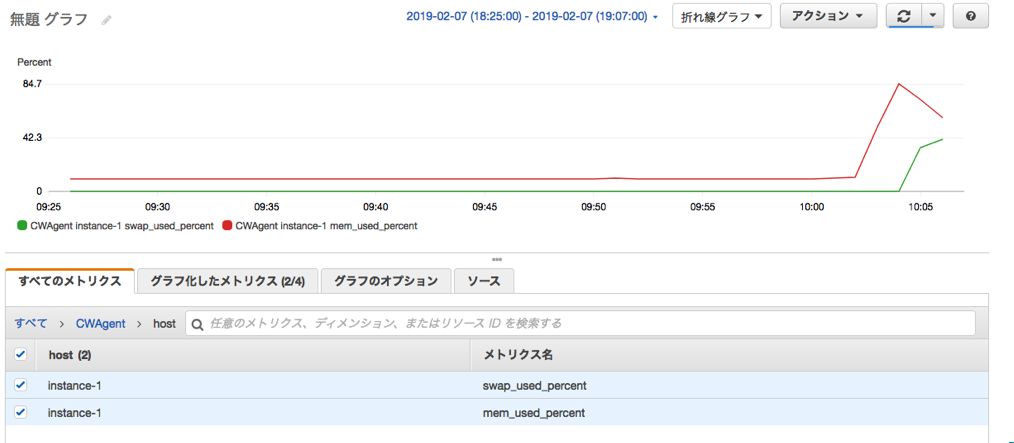Click the すべて breadcrumb link

coord(30,324)
